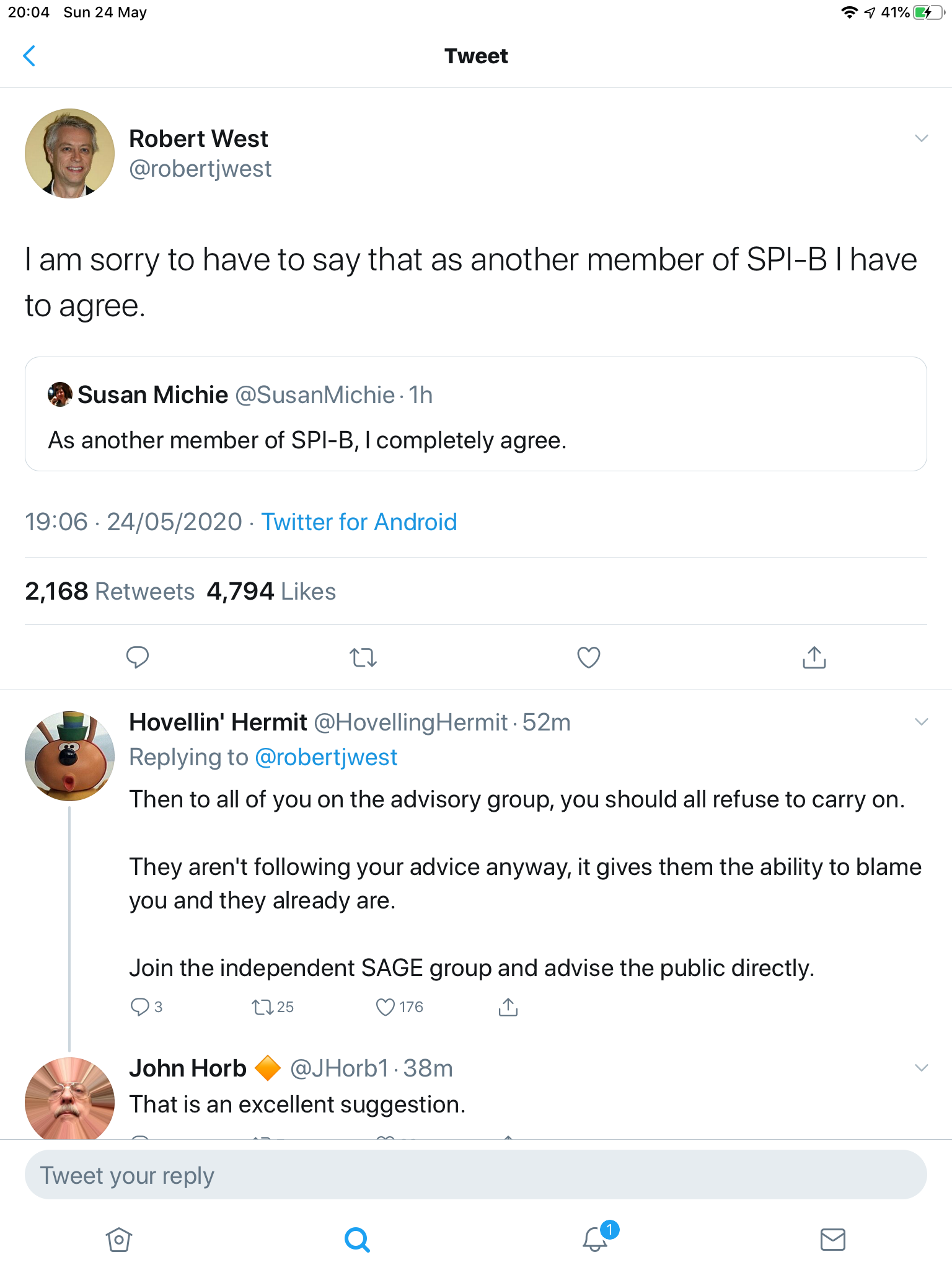The width and height of the screenshot is (952, 1270).
Task: Retweet Robert West's main tweet
Action: [363, 657]
